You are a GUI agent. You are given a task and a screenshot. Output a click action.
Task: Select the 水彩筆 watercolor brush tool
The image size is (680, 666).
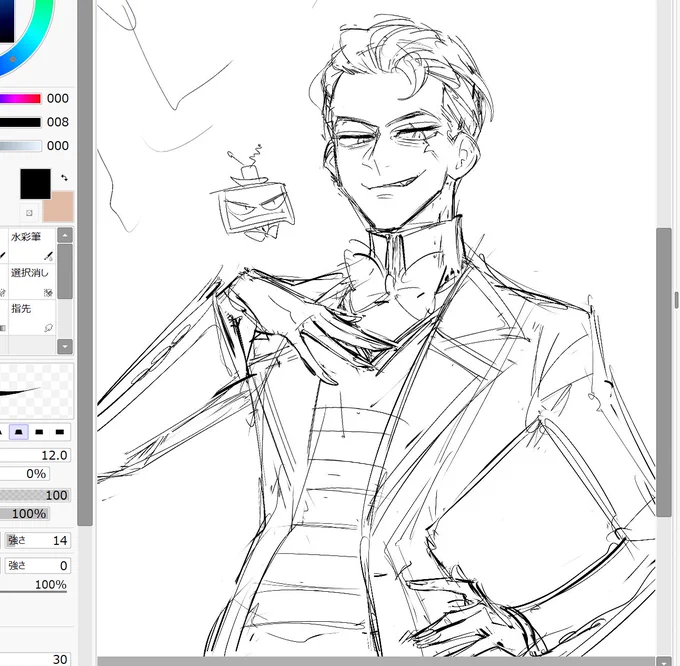[x=32, y=245]
